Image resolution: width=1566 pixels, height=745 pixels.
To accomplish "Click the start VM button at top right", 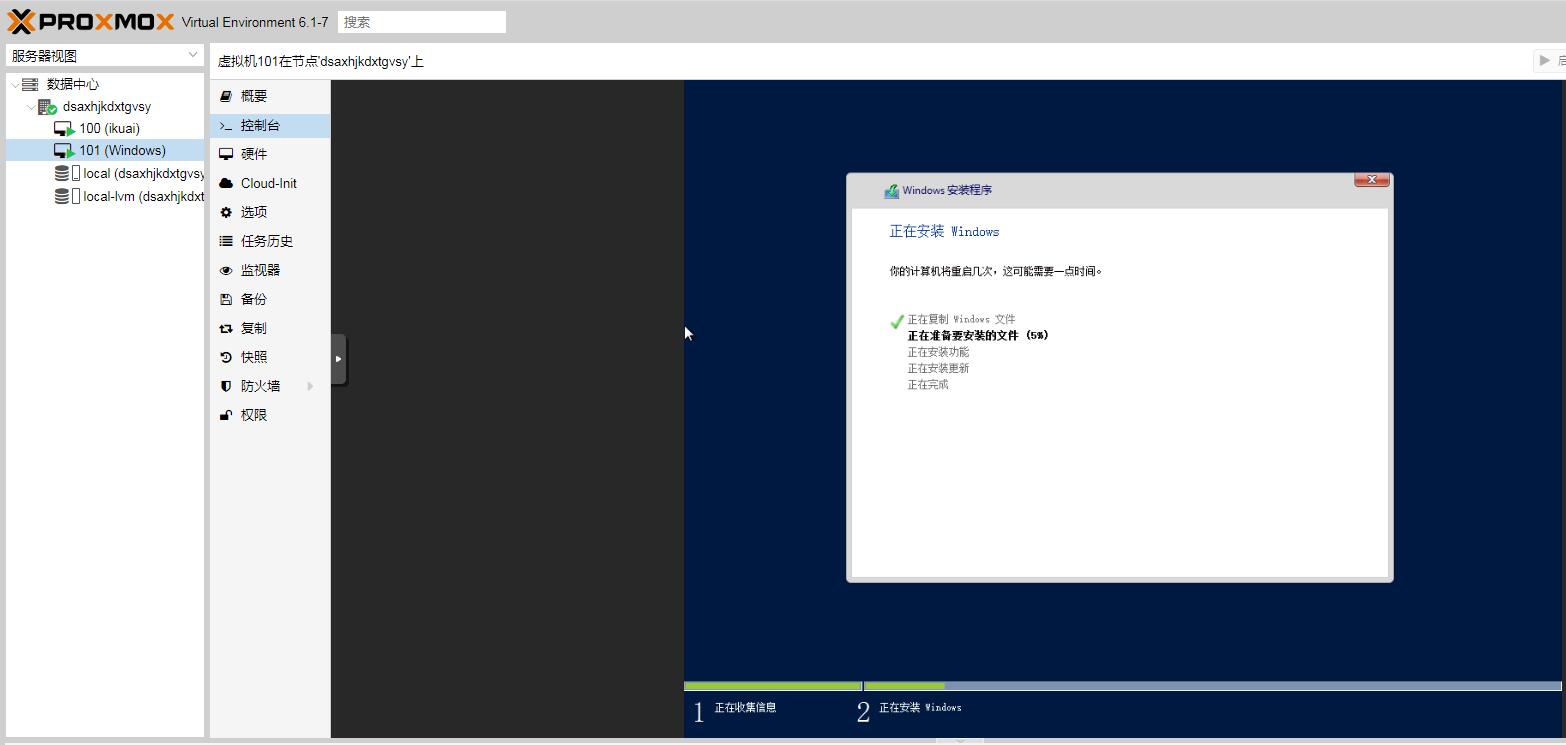I will click(x=1550, y=60).
